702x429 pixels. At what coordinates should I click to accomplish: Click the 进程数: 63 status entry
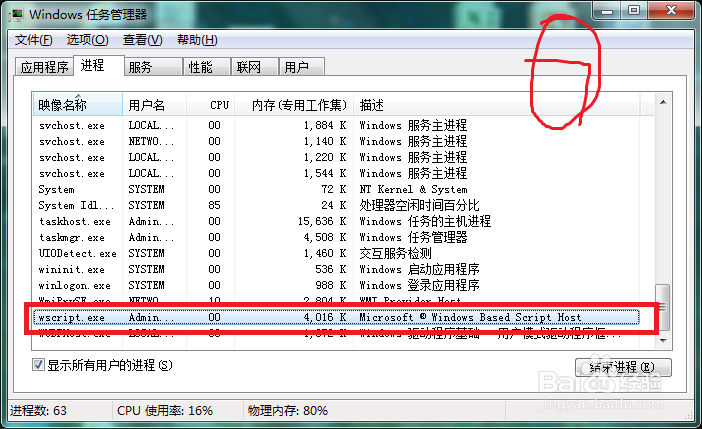click(39, 411)
